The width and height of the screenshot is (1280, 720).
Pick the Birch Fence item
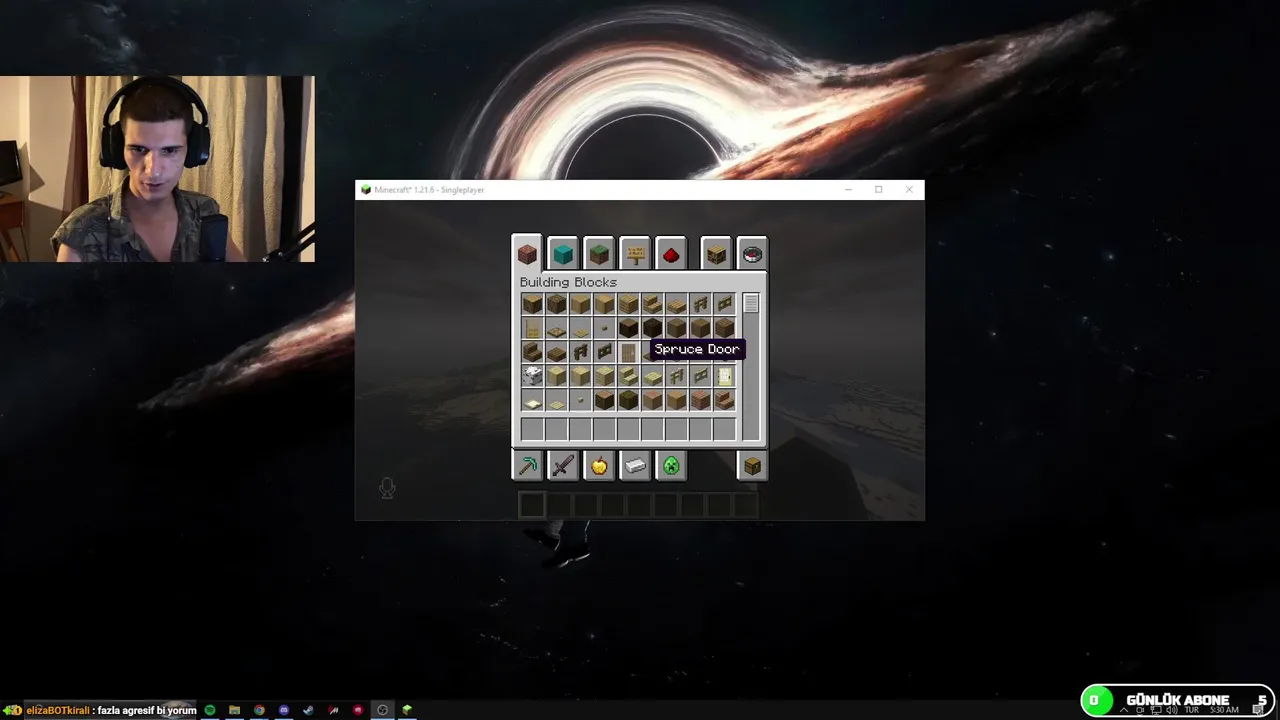pyautogui.click(x=676, y=376)
